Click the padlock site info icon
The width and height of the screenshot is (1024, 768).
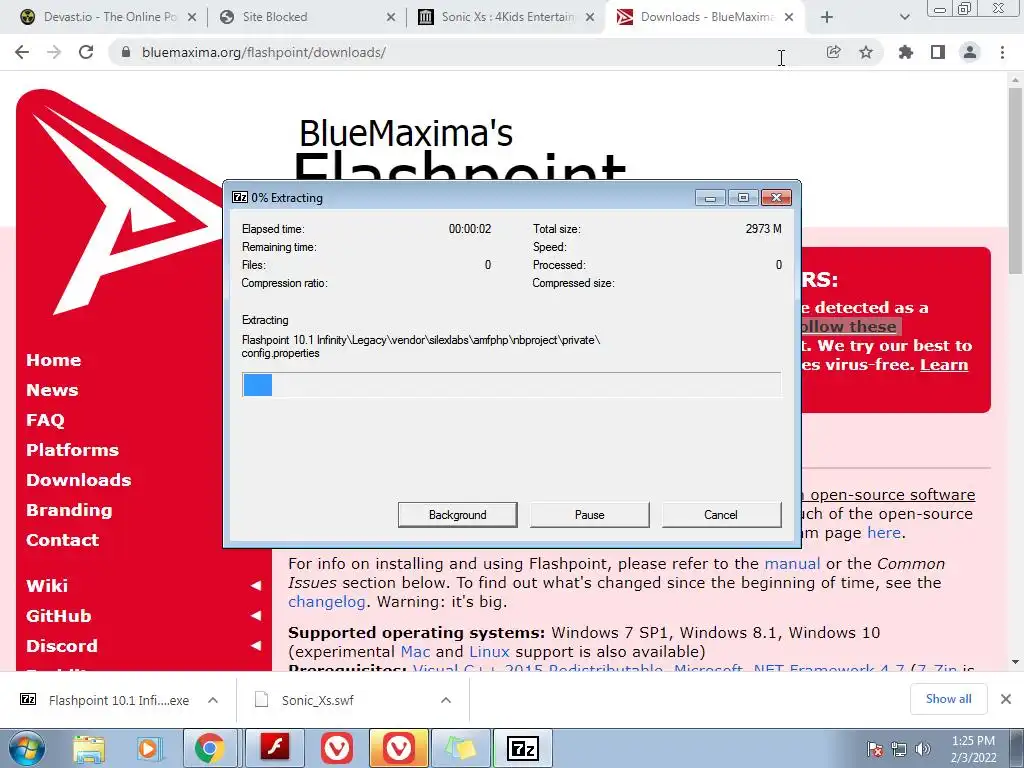(x=127, y=52)
